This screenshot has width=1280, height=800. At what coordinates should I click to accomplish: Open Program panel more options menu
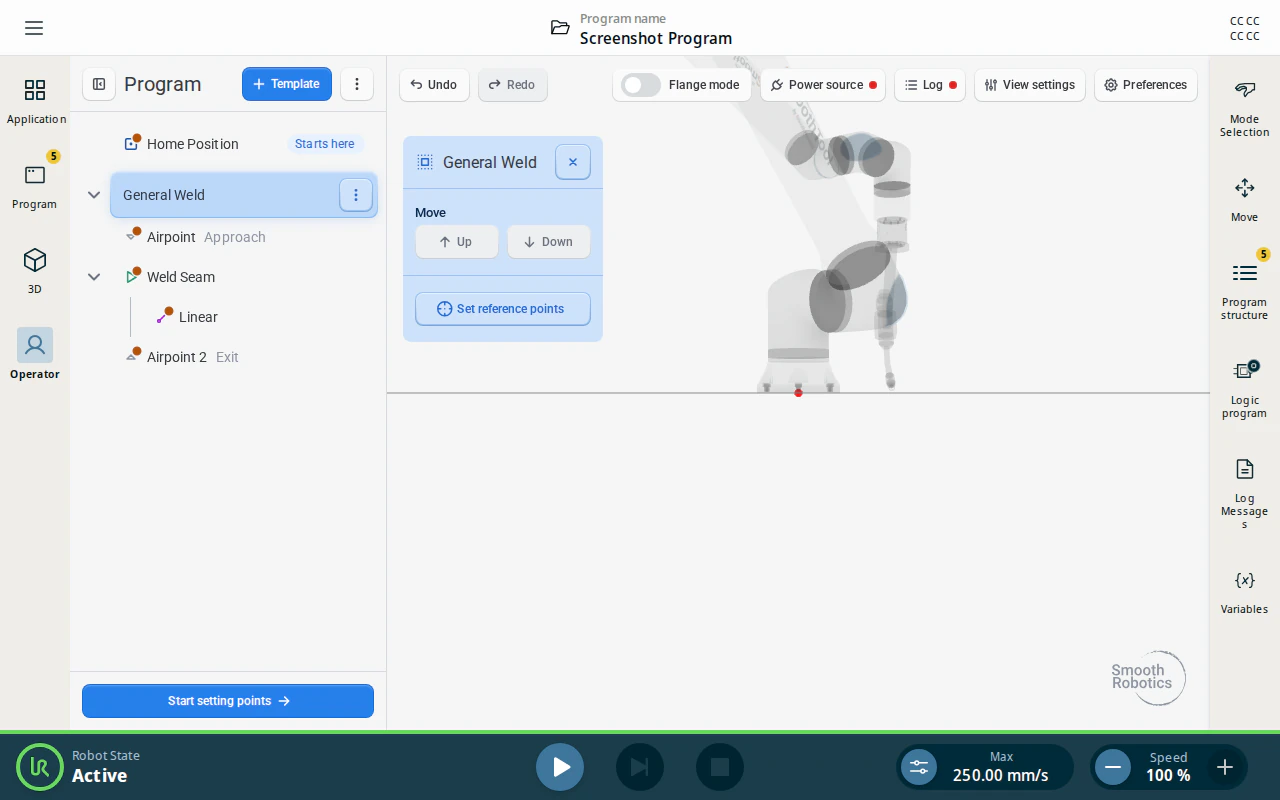tap(357, 84)
